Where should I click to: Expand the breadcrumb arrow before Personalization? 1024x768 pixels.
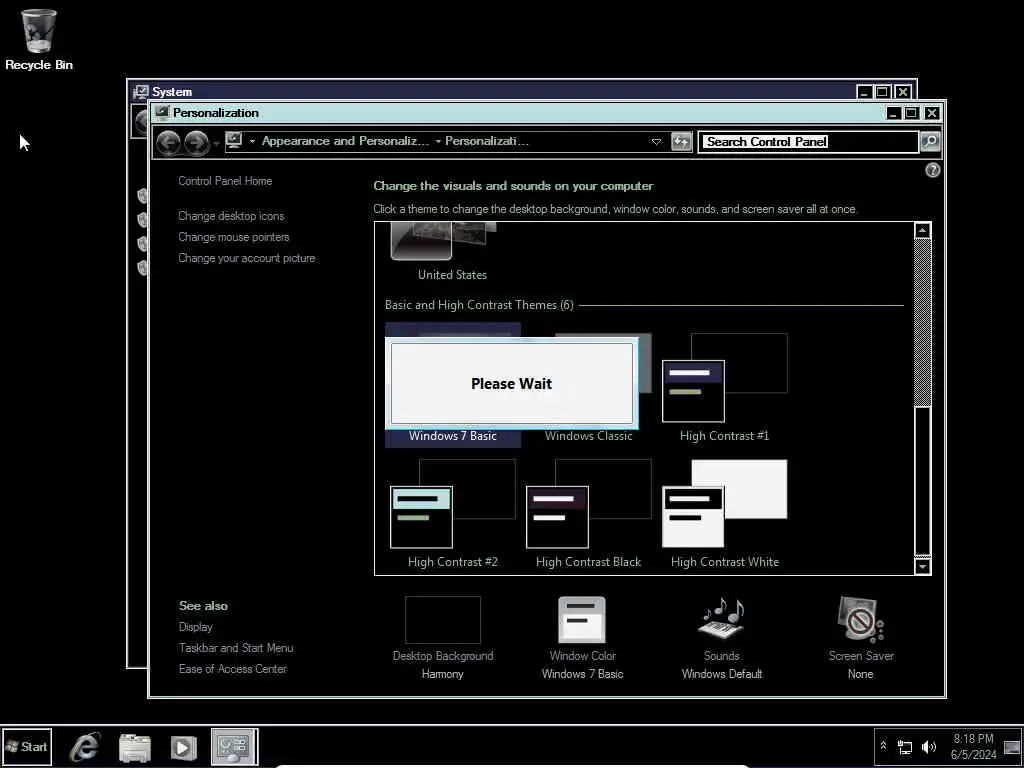pos(438,141)
